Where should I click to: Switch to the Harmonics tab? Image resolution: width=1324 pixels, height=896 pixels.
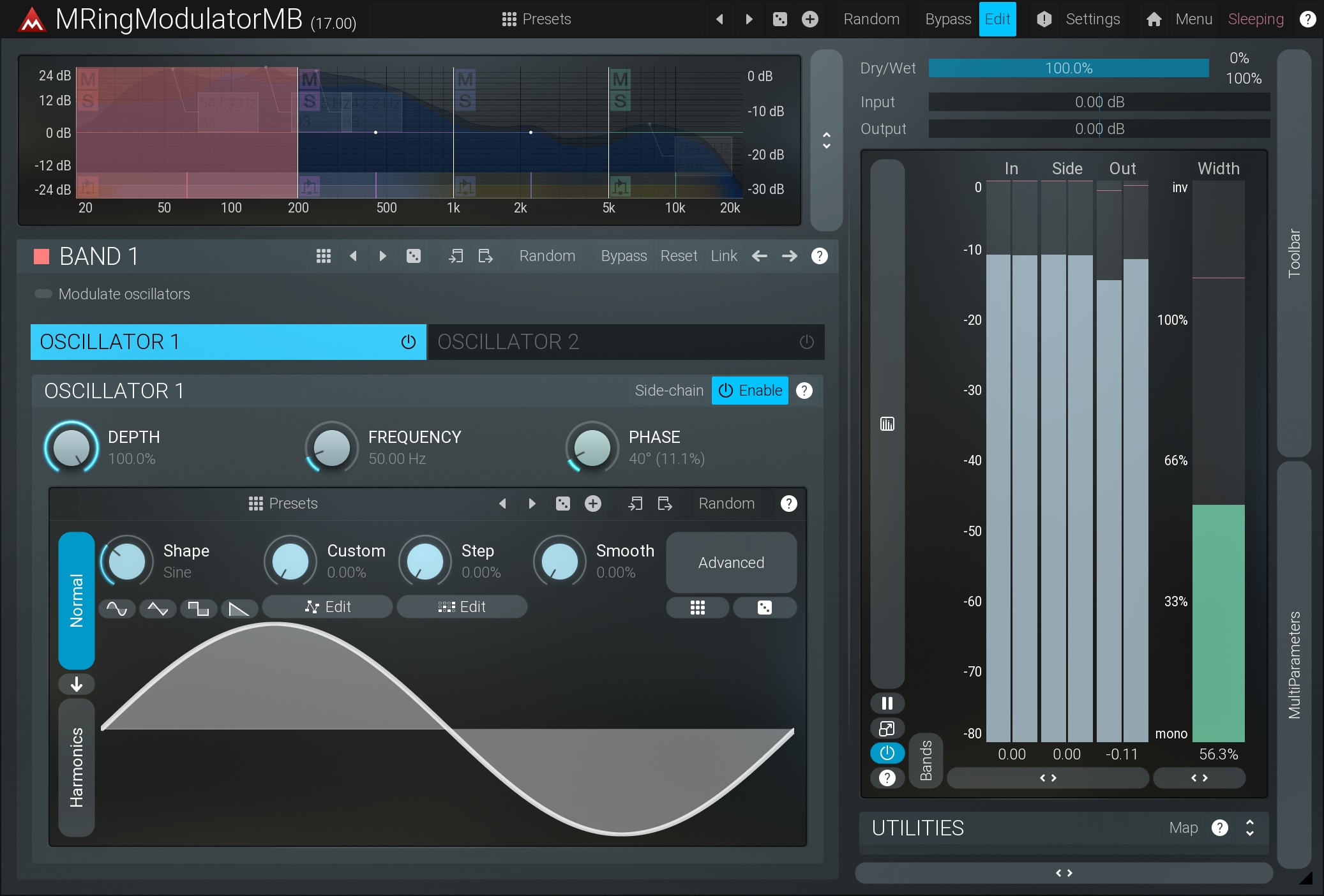tap(77, 768)
